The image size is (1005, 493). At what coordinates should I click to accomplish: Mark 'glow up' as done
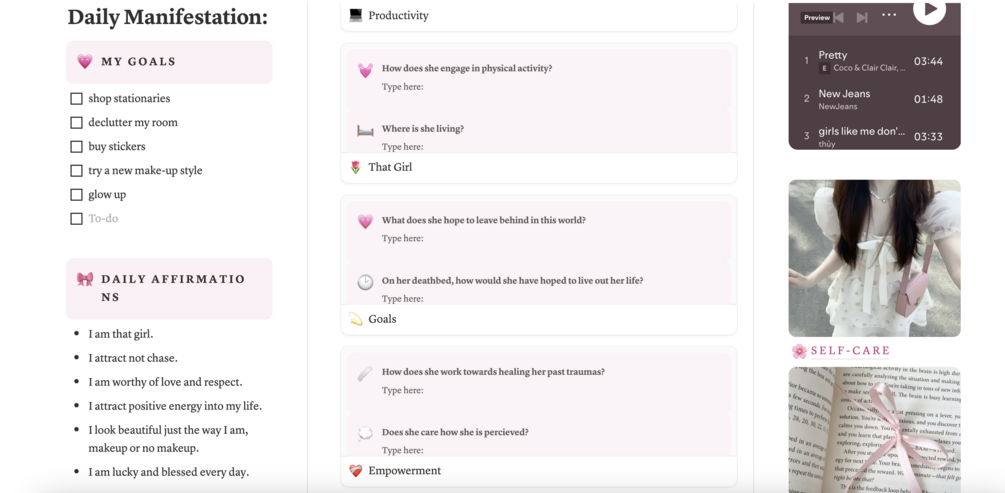76,195
